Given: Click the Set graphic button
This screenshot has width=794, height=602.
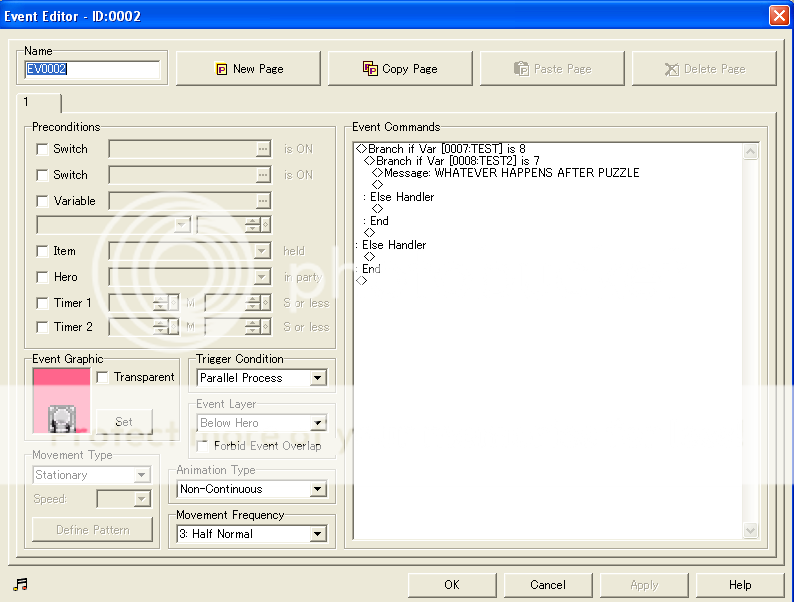Looking at the screenshot, I should (x=123, y=421).
